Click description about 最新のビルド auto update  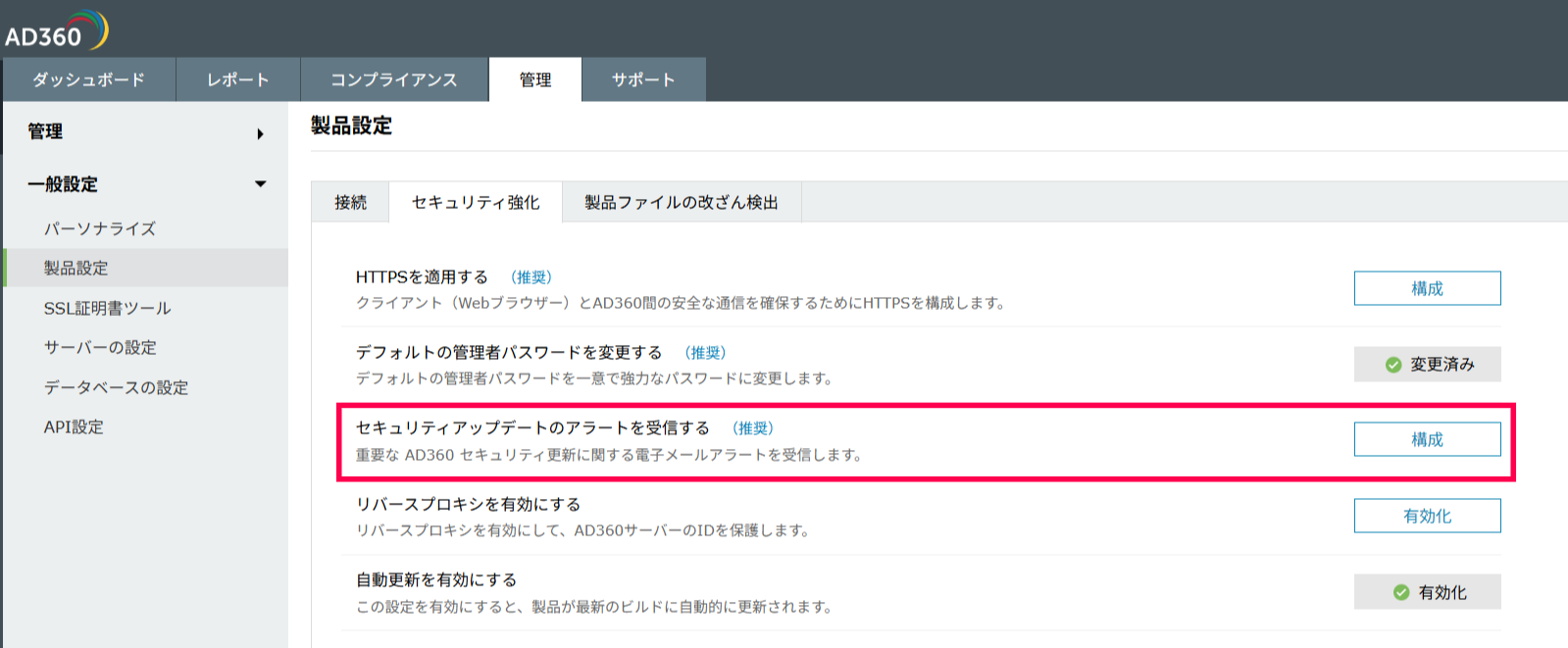[594, 607]
